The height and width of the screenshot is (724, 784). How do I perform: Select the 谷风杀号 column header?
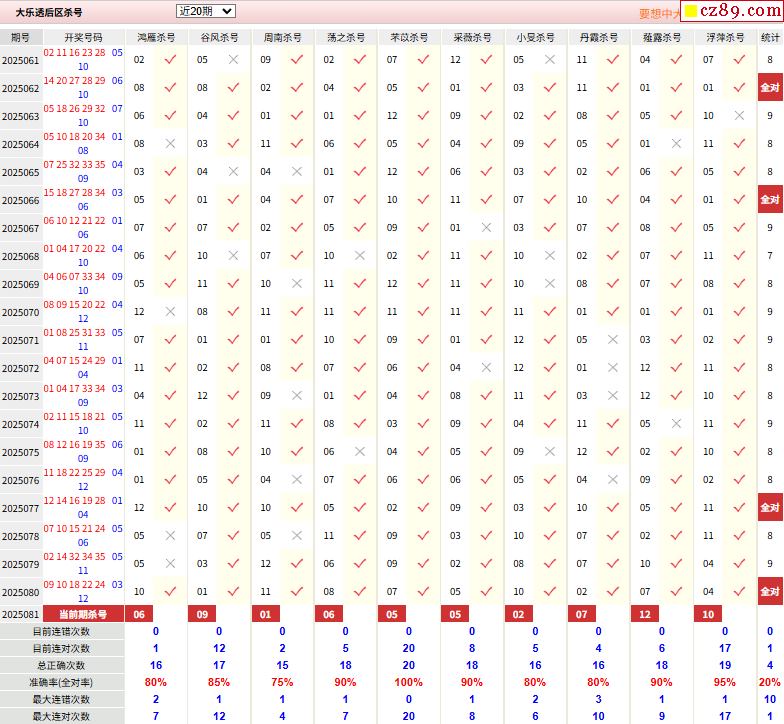click(219, 38)
